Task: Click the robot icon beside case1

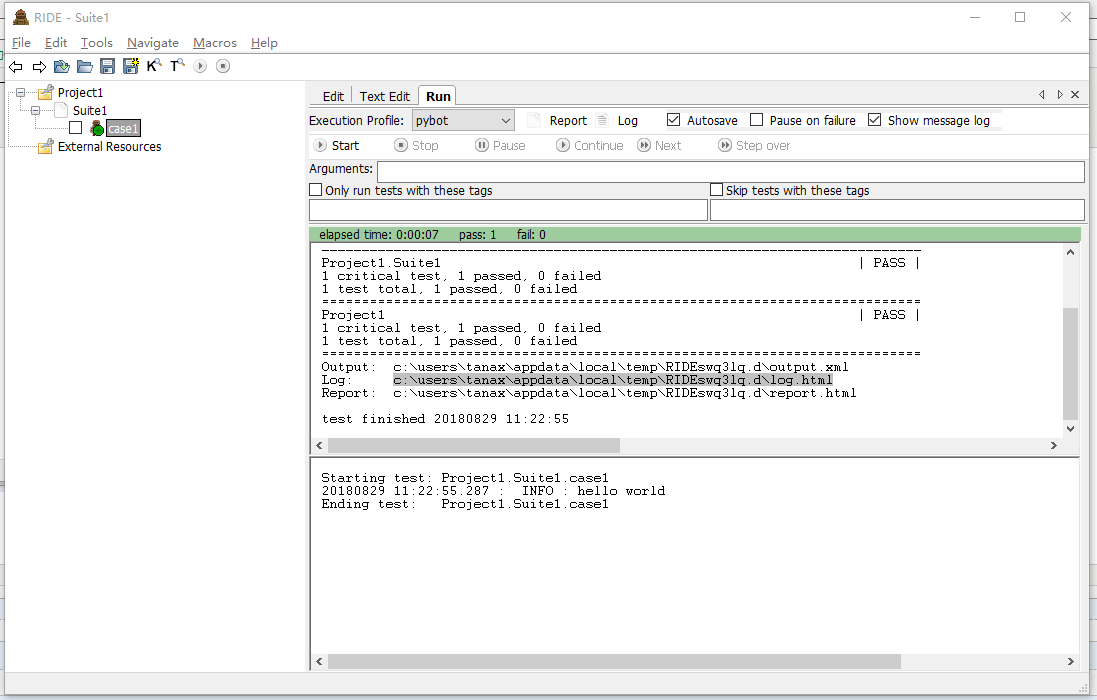Action: (97, 128)
